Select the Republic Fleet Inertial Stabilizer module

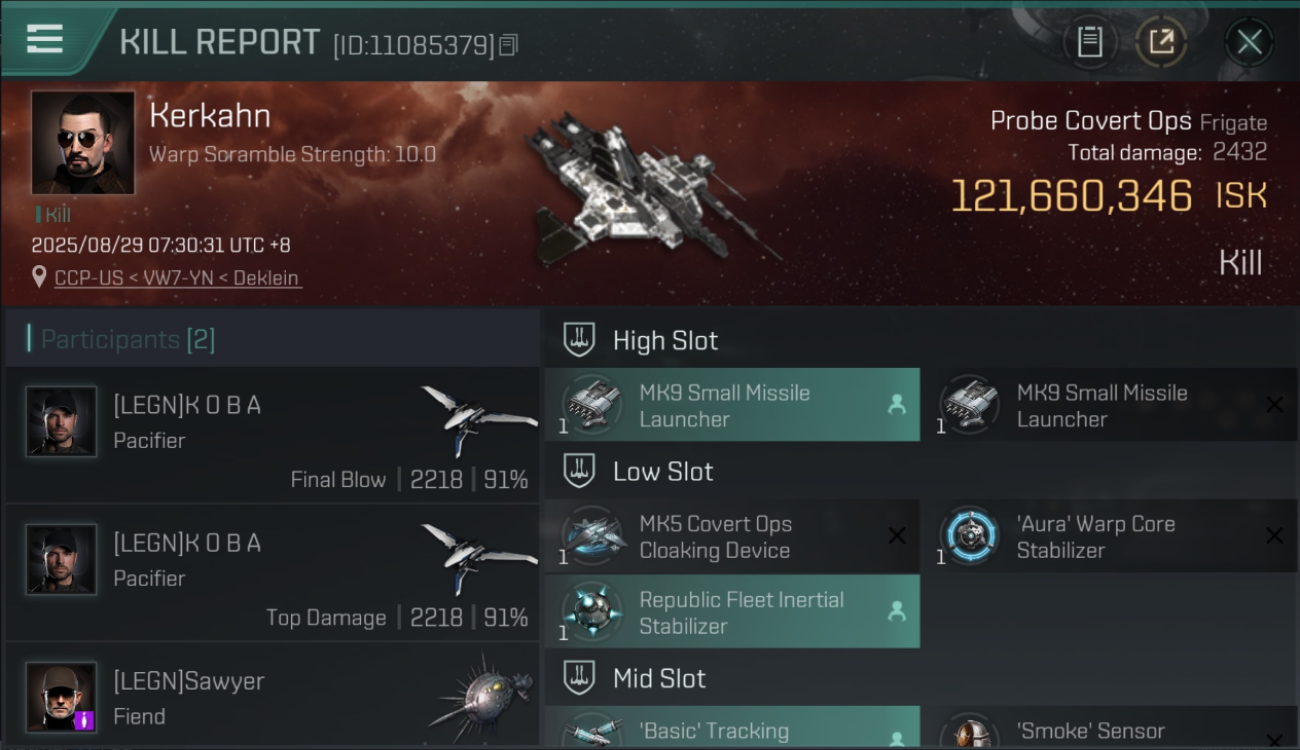tap(732, 612)
